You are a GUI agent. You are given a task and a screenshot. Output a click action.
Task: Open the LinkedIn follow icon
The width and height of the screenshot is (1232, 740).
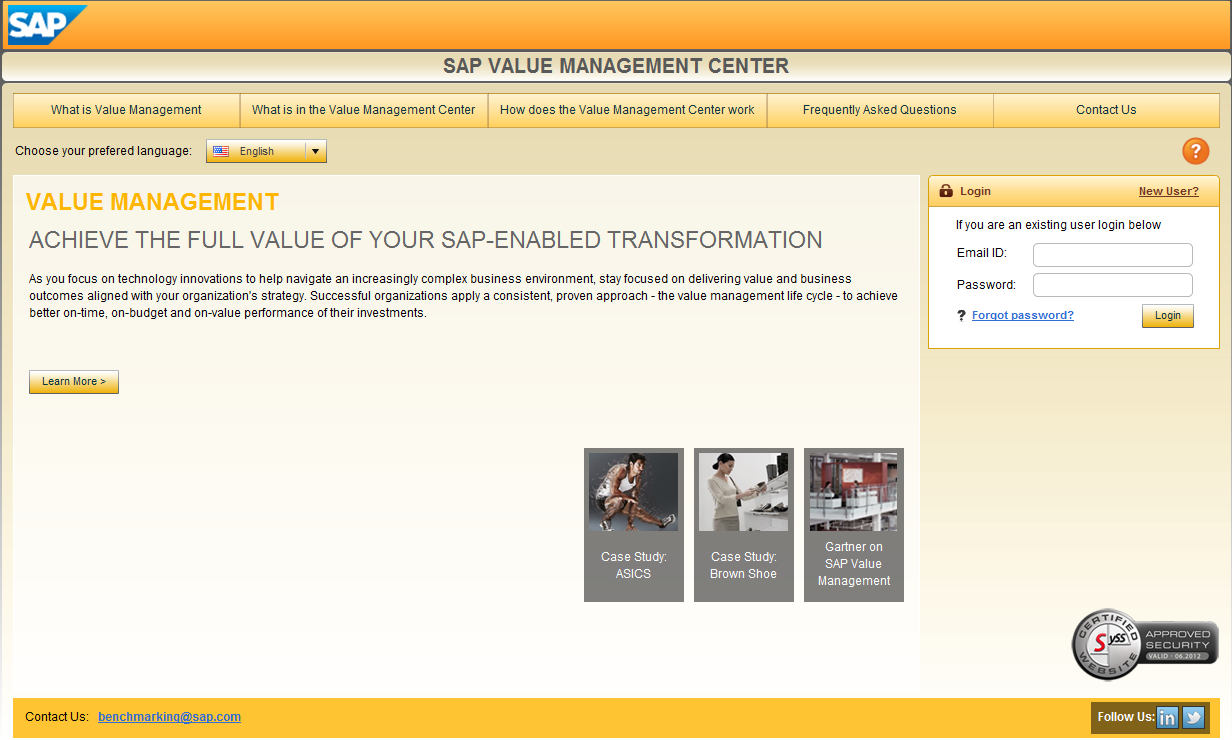(x=1167, y=717)
